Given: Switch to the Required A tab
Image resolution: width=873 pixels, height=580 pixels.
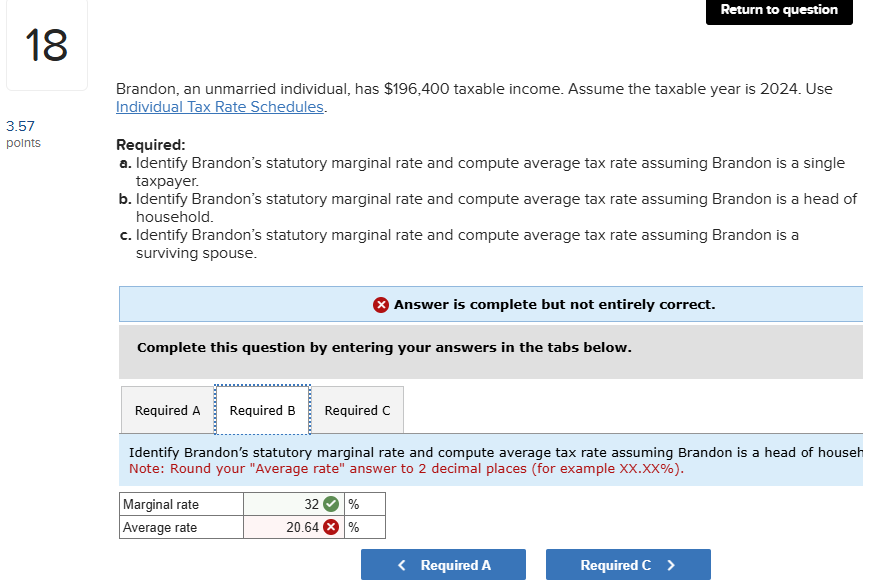Looking at the screenshot, I should click(x=168, y=410).
